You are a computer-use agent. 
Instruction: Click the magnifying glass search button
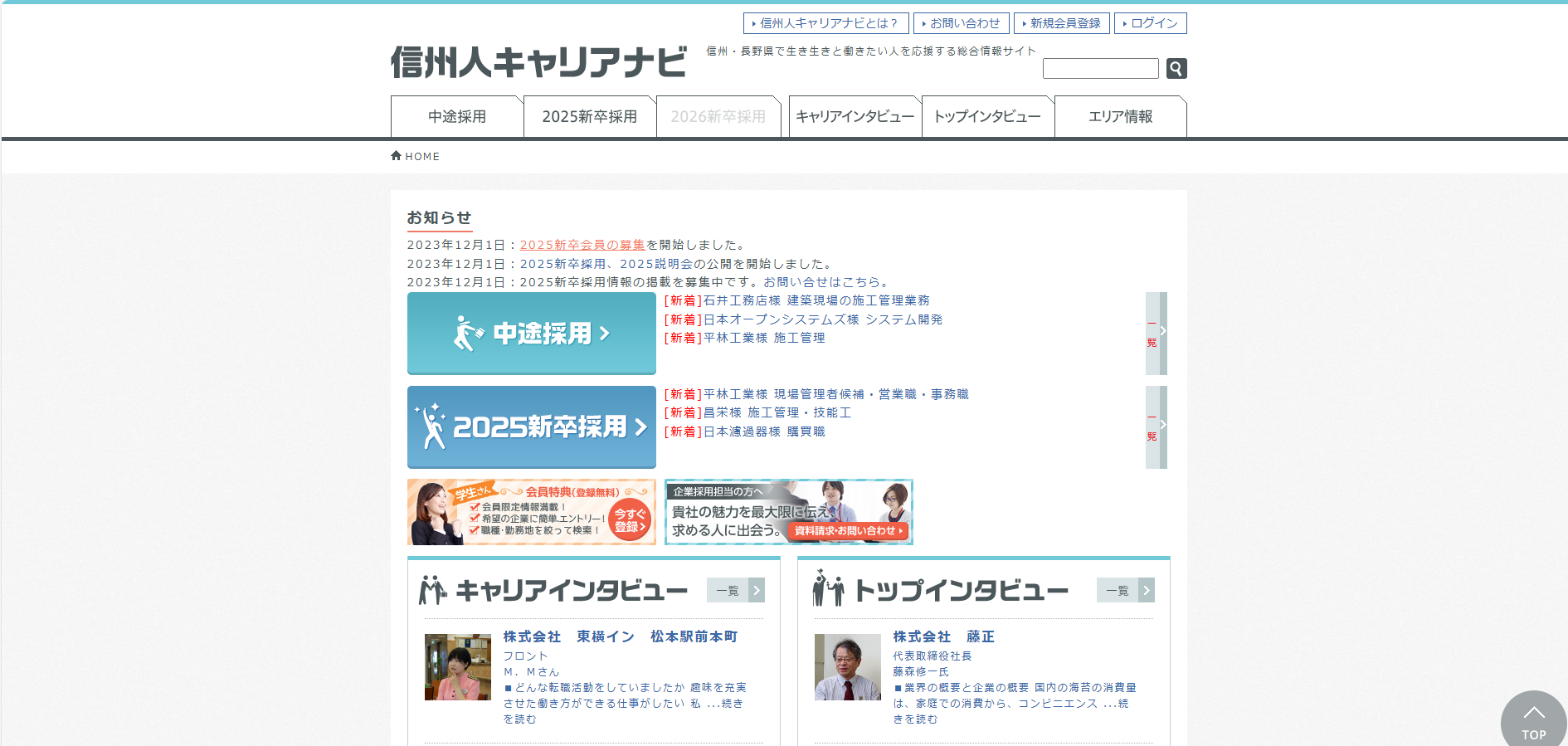point(1176,68)
